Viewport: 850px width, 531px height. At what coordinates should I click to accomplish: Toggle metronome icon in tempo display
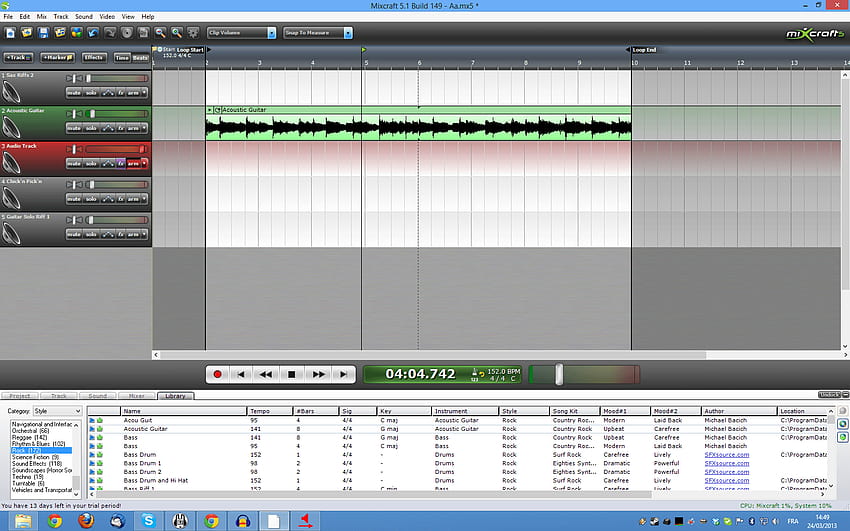click(x=474, y=371)
